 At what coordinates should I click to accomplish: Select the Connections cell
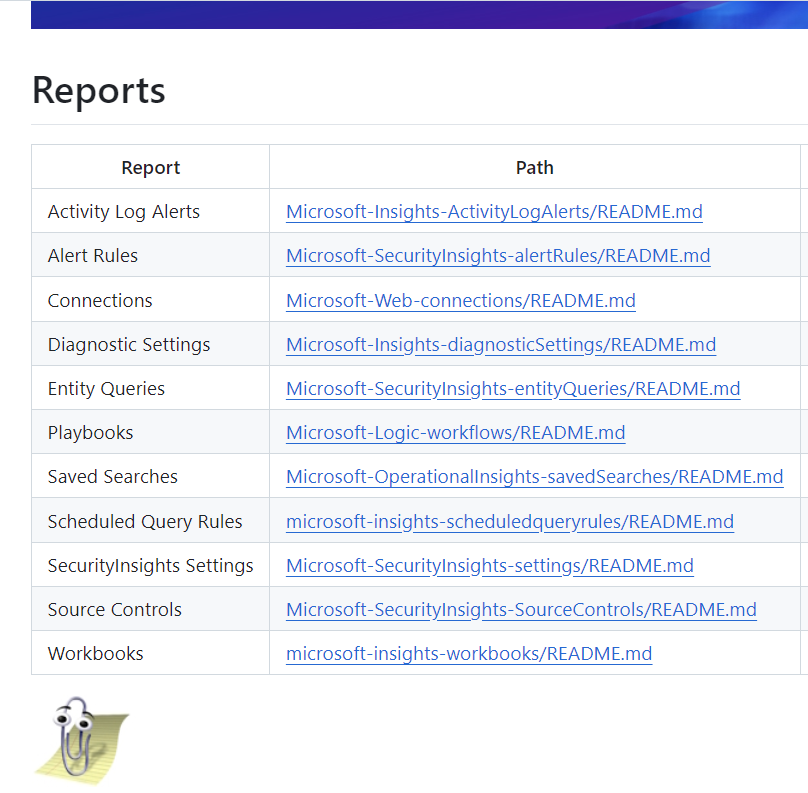tap(150, 299)
